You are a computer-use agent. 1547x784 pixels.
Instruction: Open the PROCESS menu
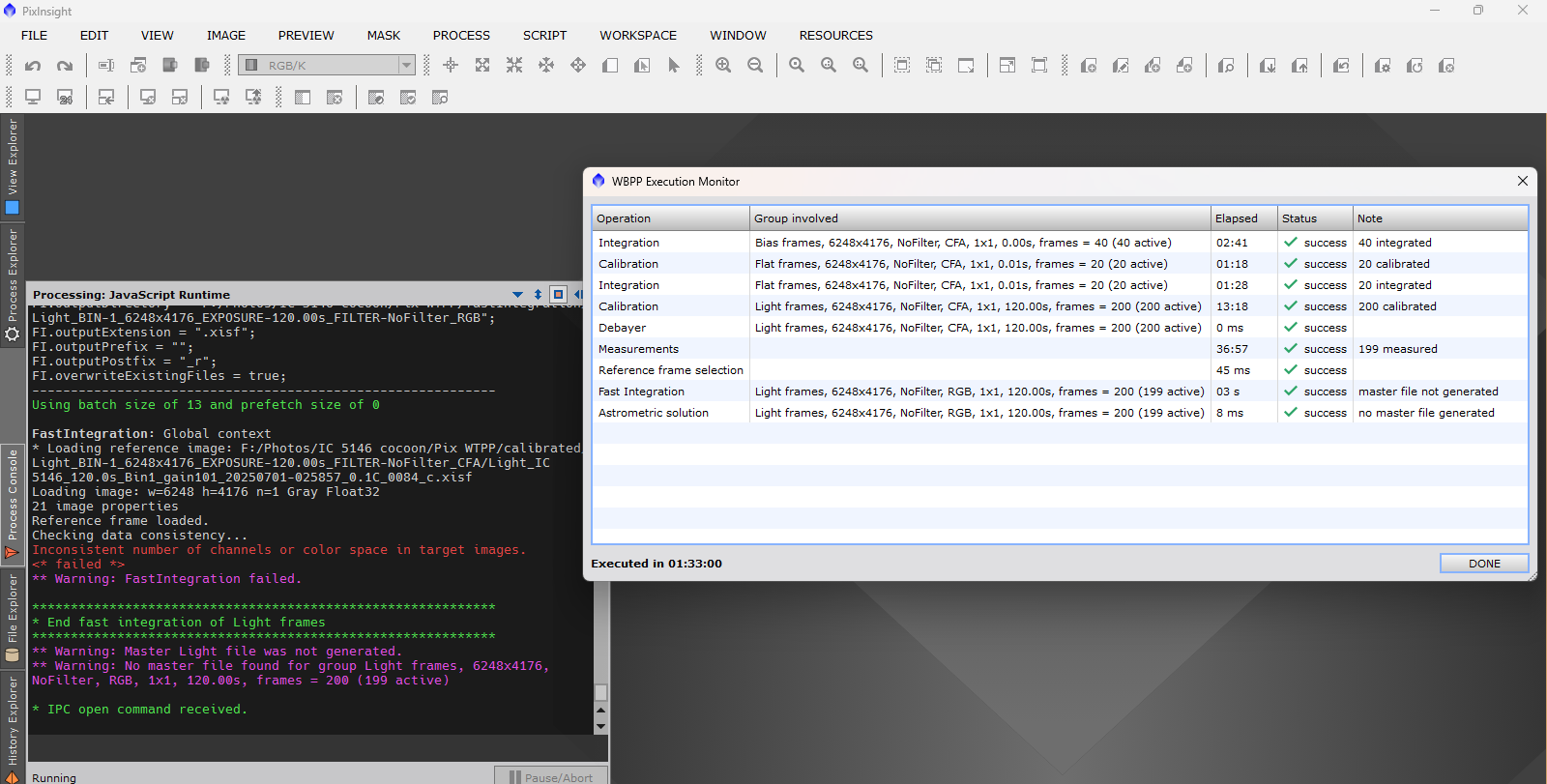(x=461, y=36)
